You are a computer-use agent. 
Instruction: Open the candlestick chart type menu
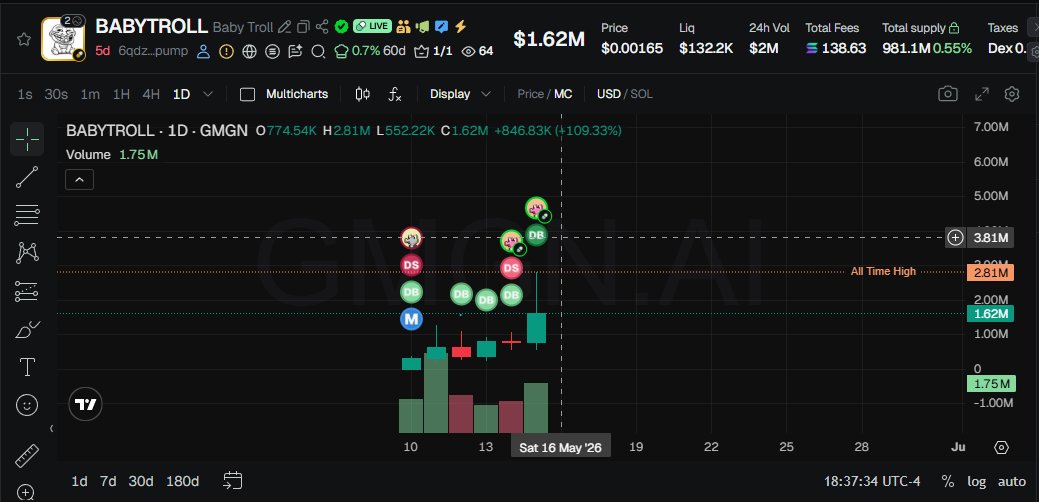(362, 94)
